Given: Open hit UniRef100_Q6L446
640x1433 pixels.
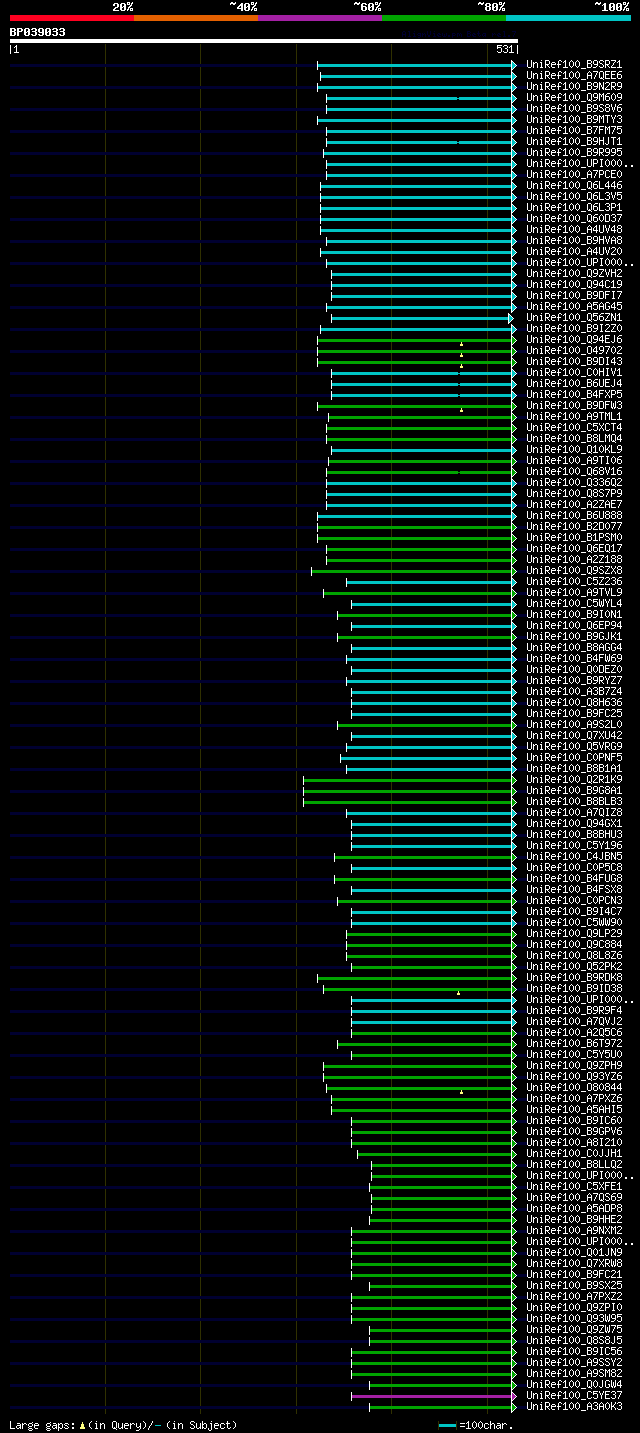Looking at the screenshot, I should (x=574, y=185).
